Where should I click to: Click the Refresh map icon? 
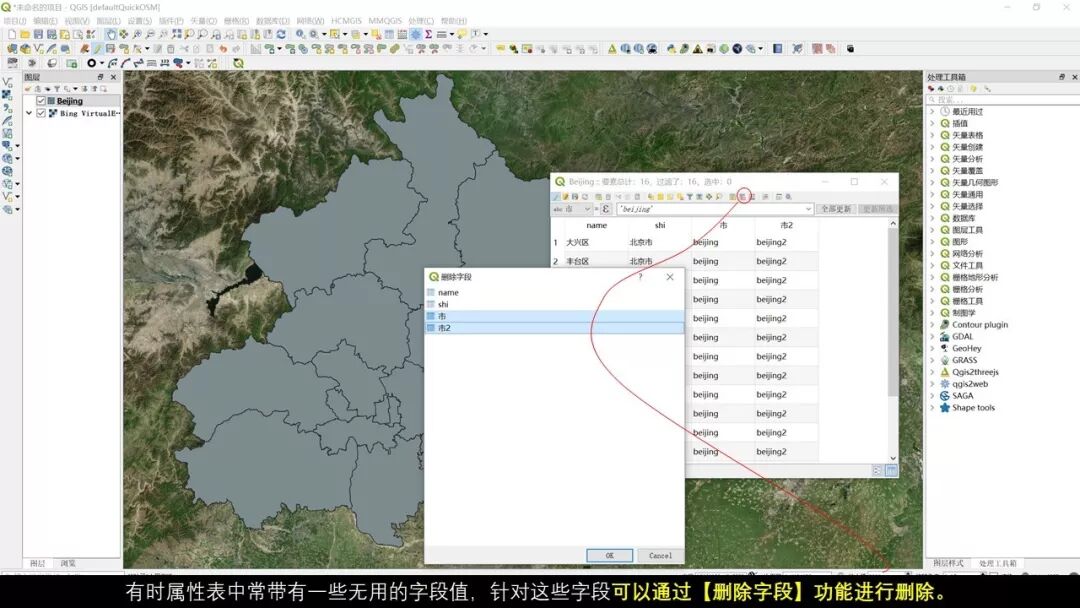[x=281, y=34]
